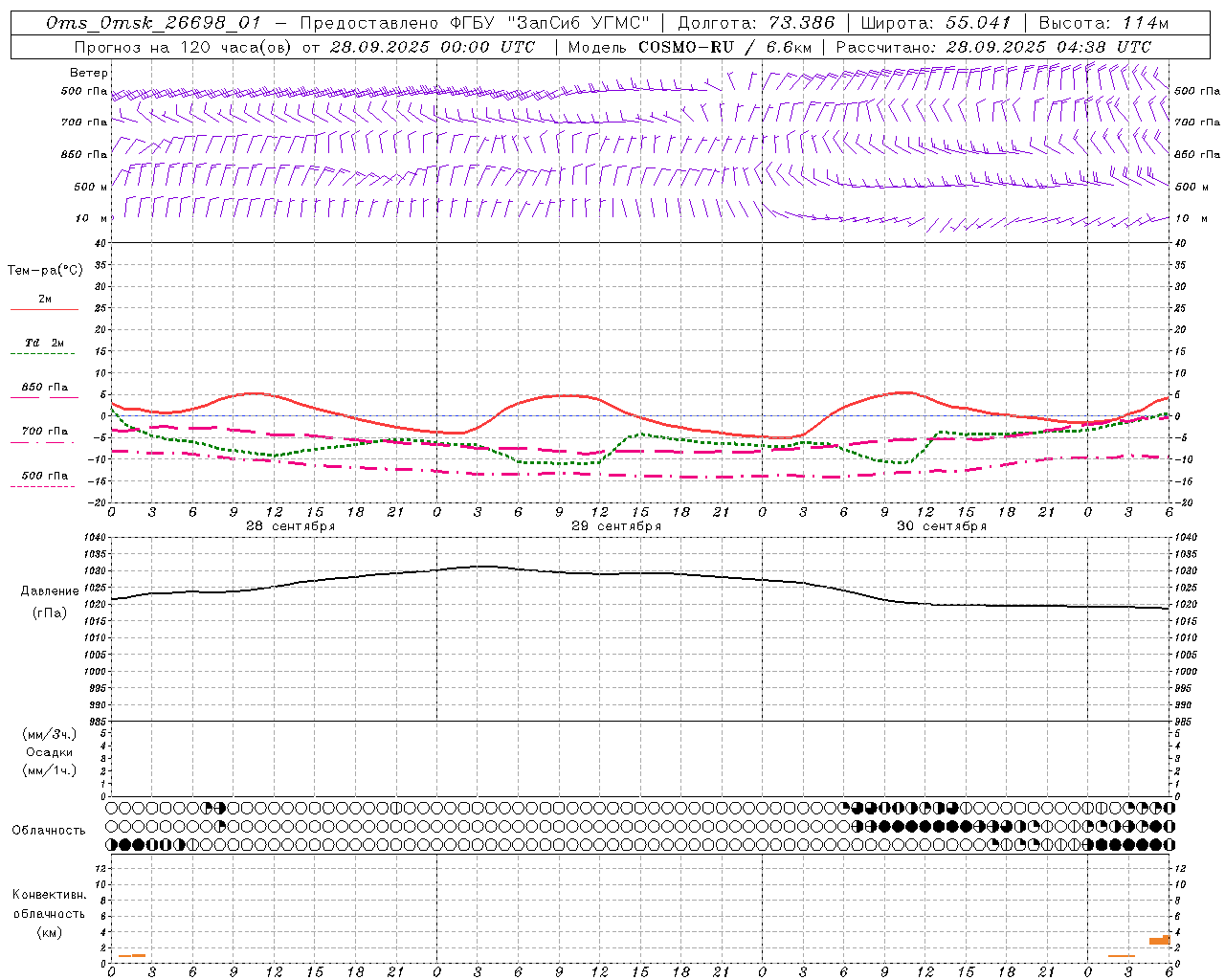Click the (мм/3ч.) precipitation unit label
1225x980 pixels.
tap(50, 735)
